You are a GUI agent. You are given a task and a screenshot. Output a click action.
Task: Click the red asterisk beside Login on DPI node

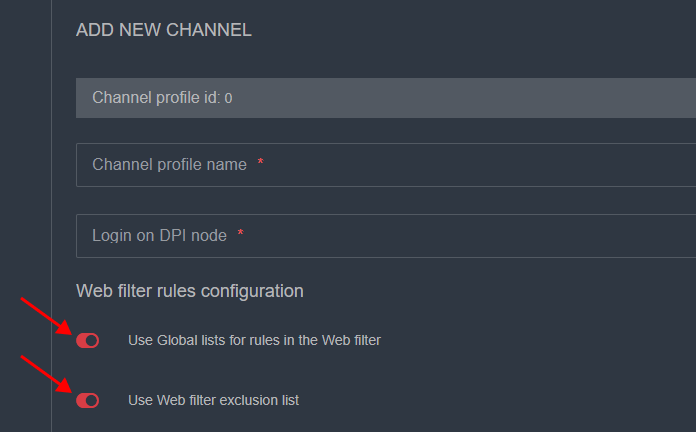coord(241,234)
